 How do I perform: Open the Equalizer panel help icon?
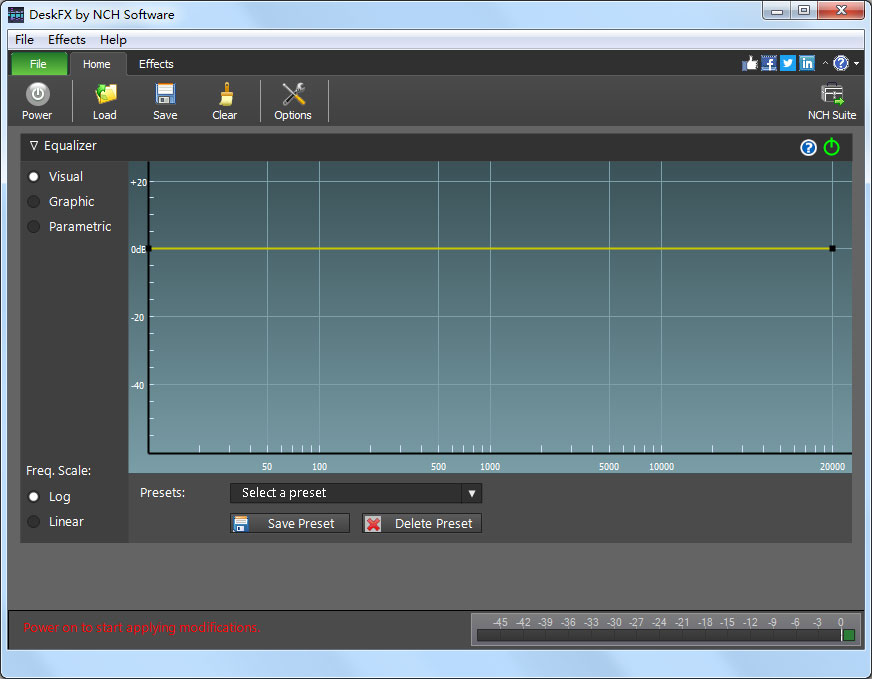[809, 148]
